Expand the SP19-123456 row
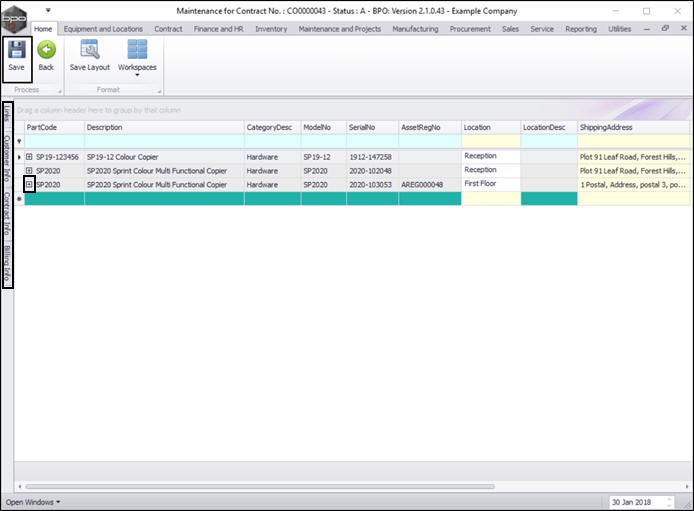 tap(29, 157)
